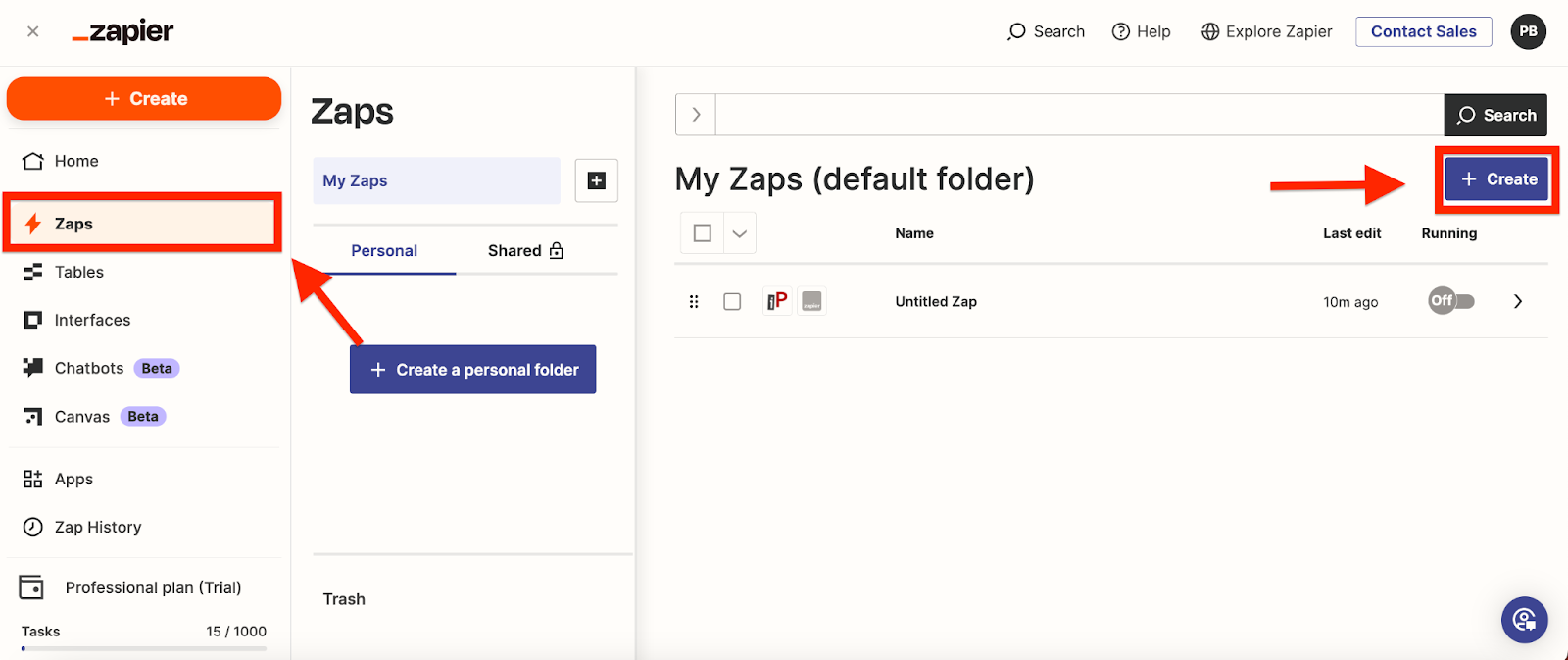
Task: Click the Help question mark icon
Action: (x=1121, y=31)
